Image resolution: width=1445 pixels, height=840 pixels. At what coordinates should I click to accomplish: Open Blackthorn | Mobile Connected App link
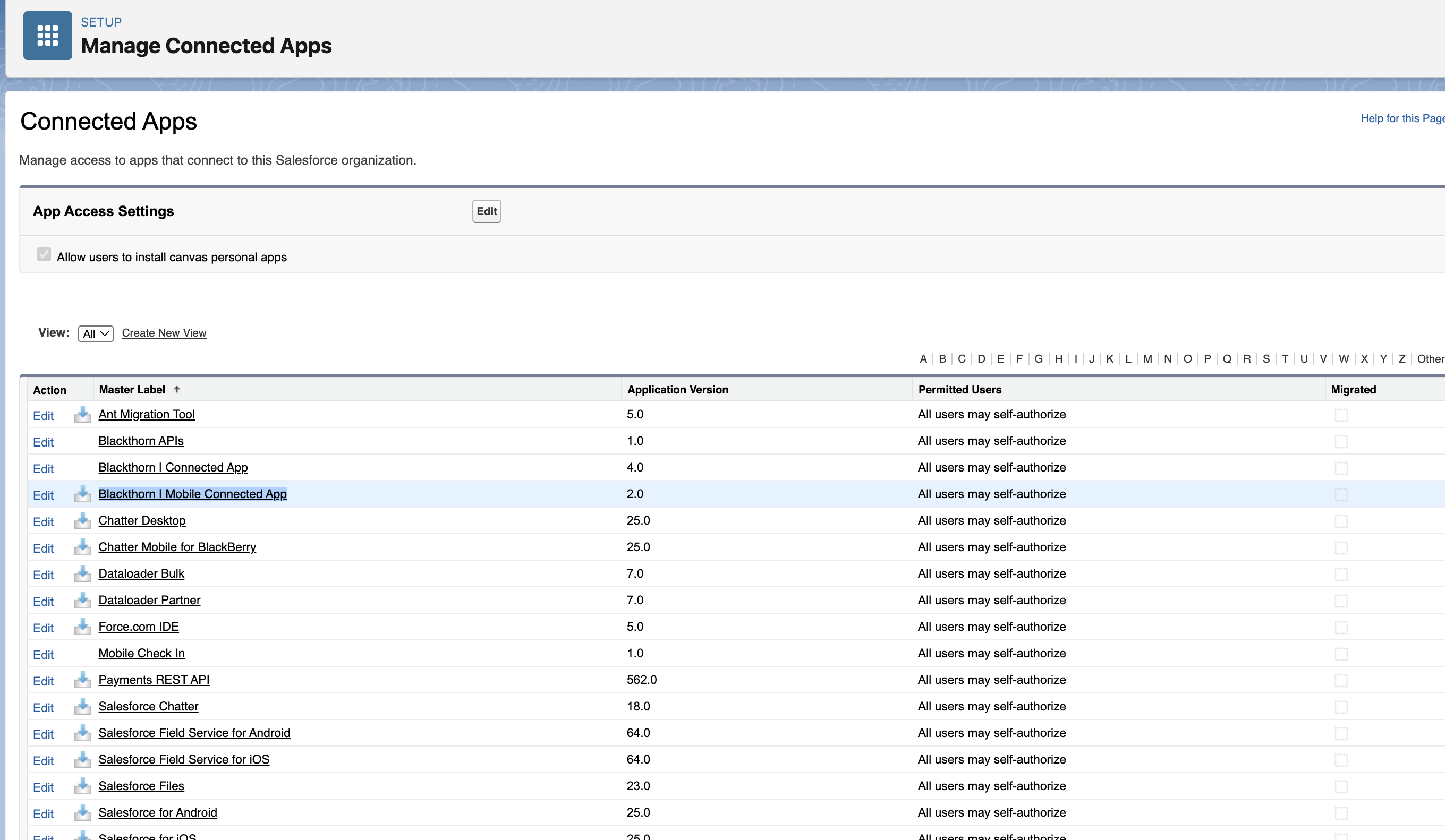[193, 494]
